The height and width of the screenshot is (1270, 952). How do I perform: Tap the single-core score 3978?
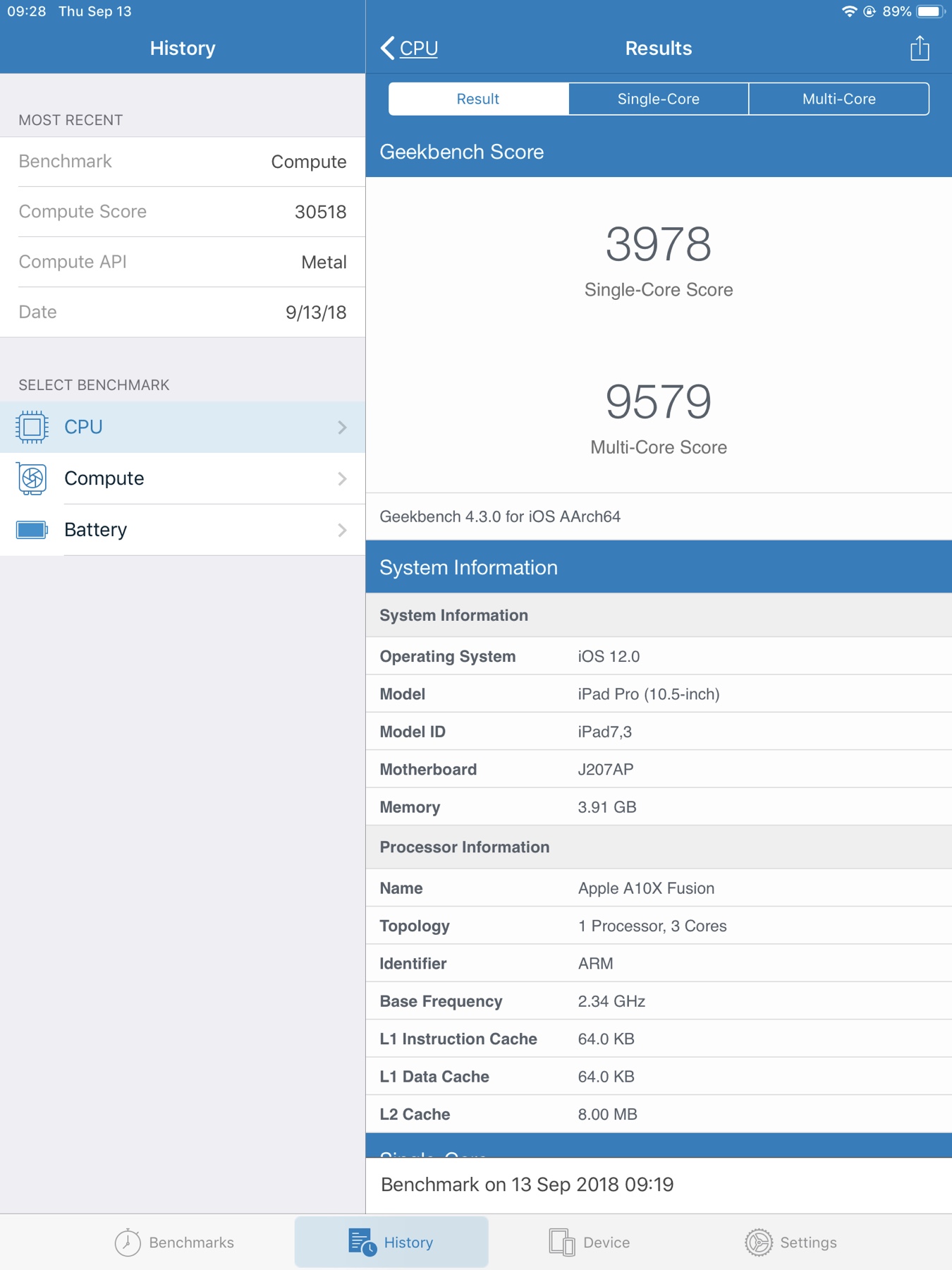pyautogui.click(x=659, y=244)
